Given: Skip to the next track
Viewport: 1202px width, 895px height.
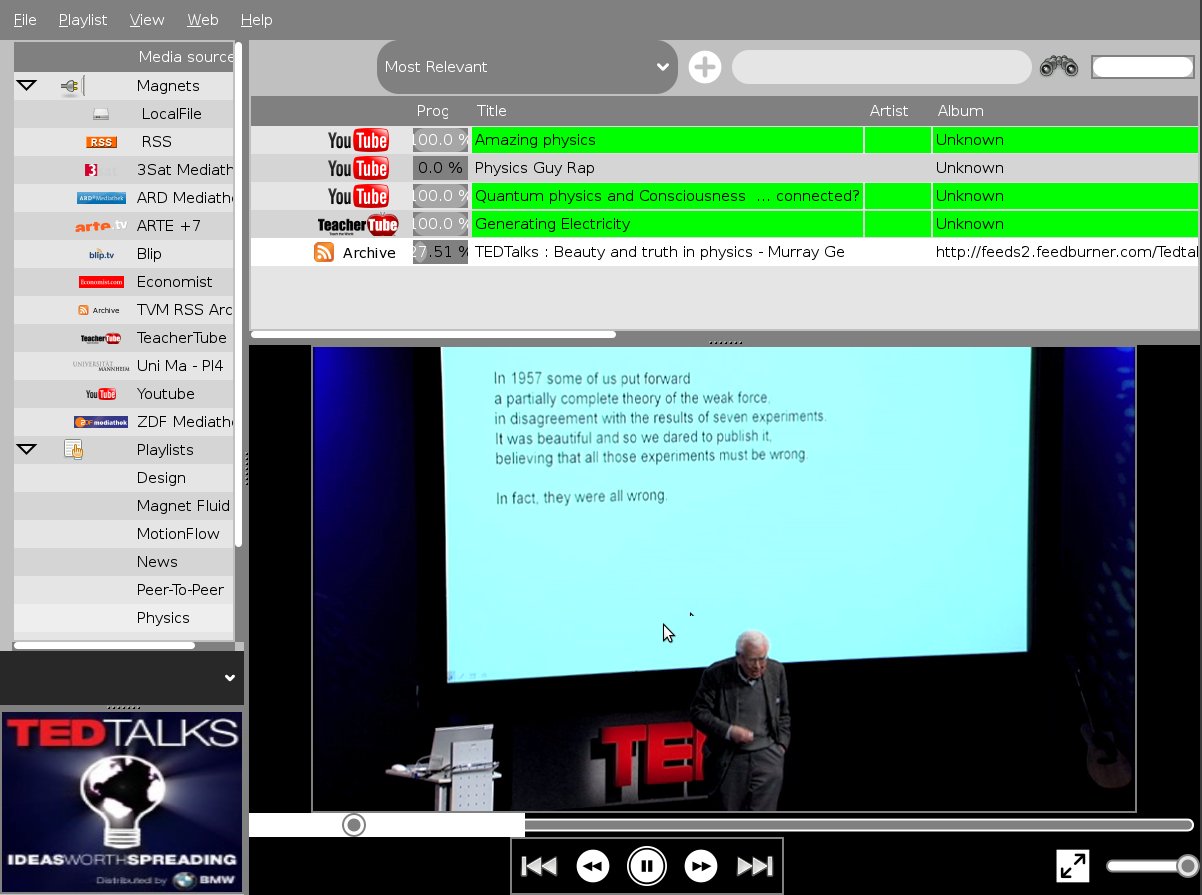Looking at the screenshot, I should coord(755,866).
